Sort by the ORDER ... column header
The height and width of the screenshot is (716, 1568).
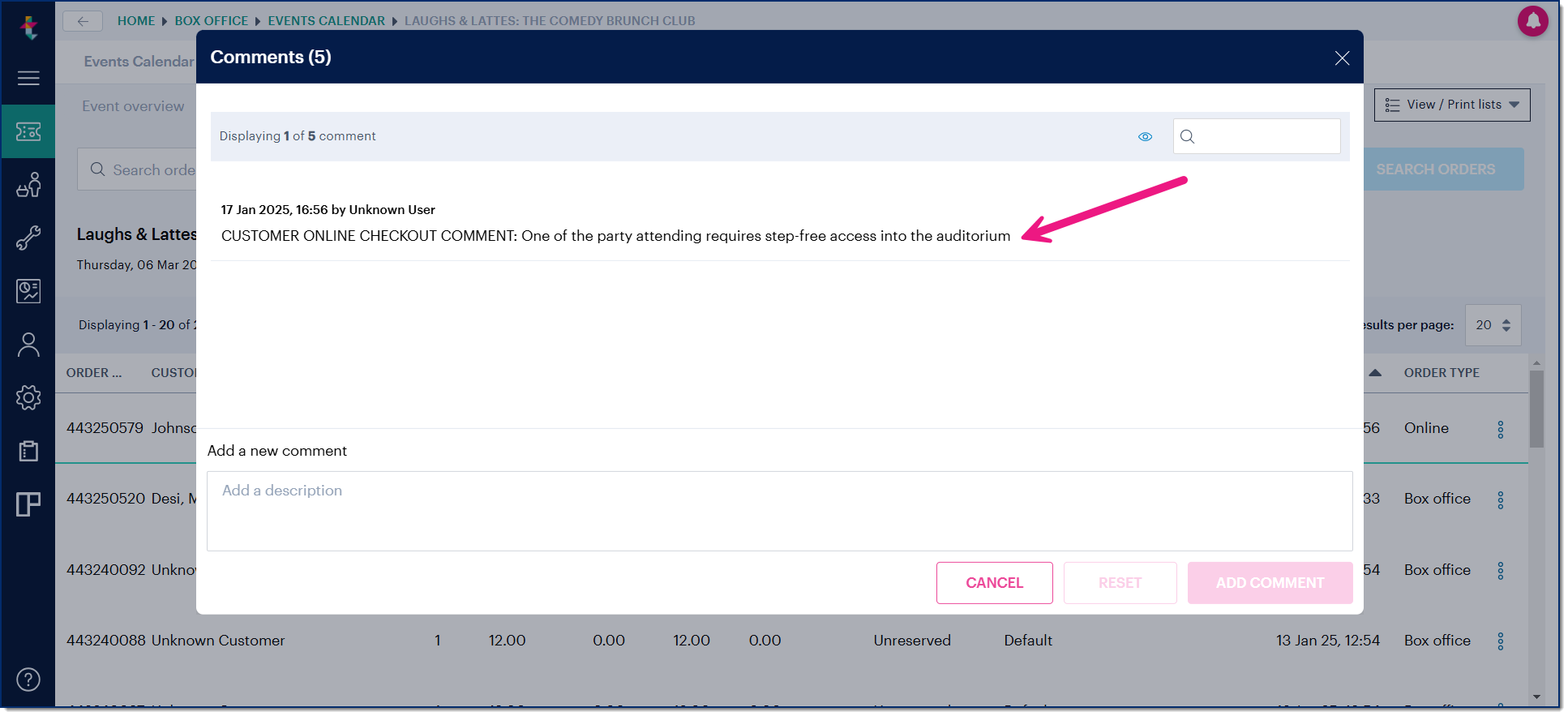click(x=94, y=373)
